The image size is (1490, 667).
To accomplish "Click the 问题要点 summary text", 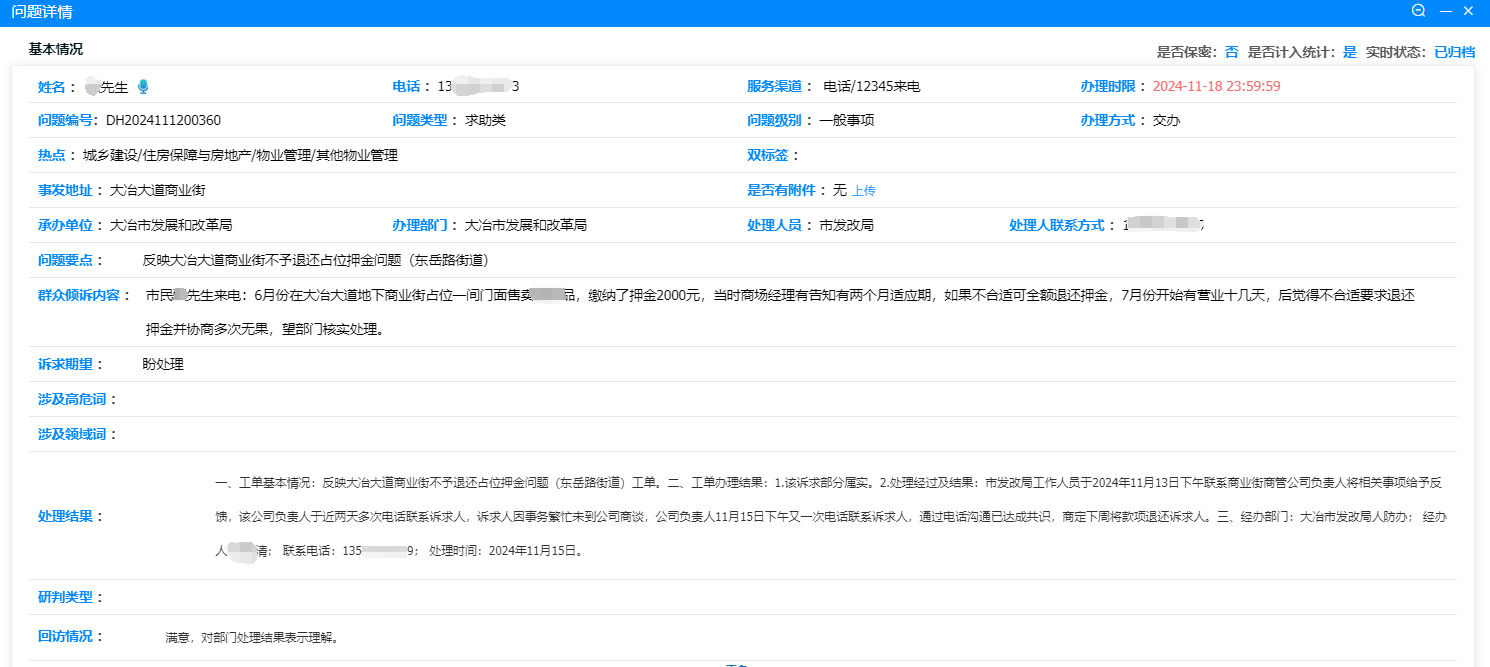I will (x=315, y=260).
